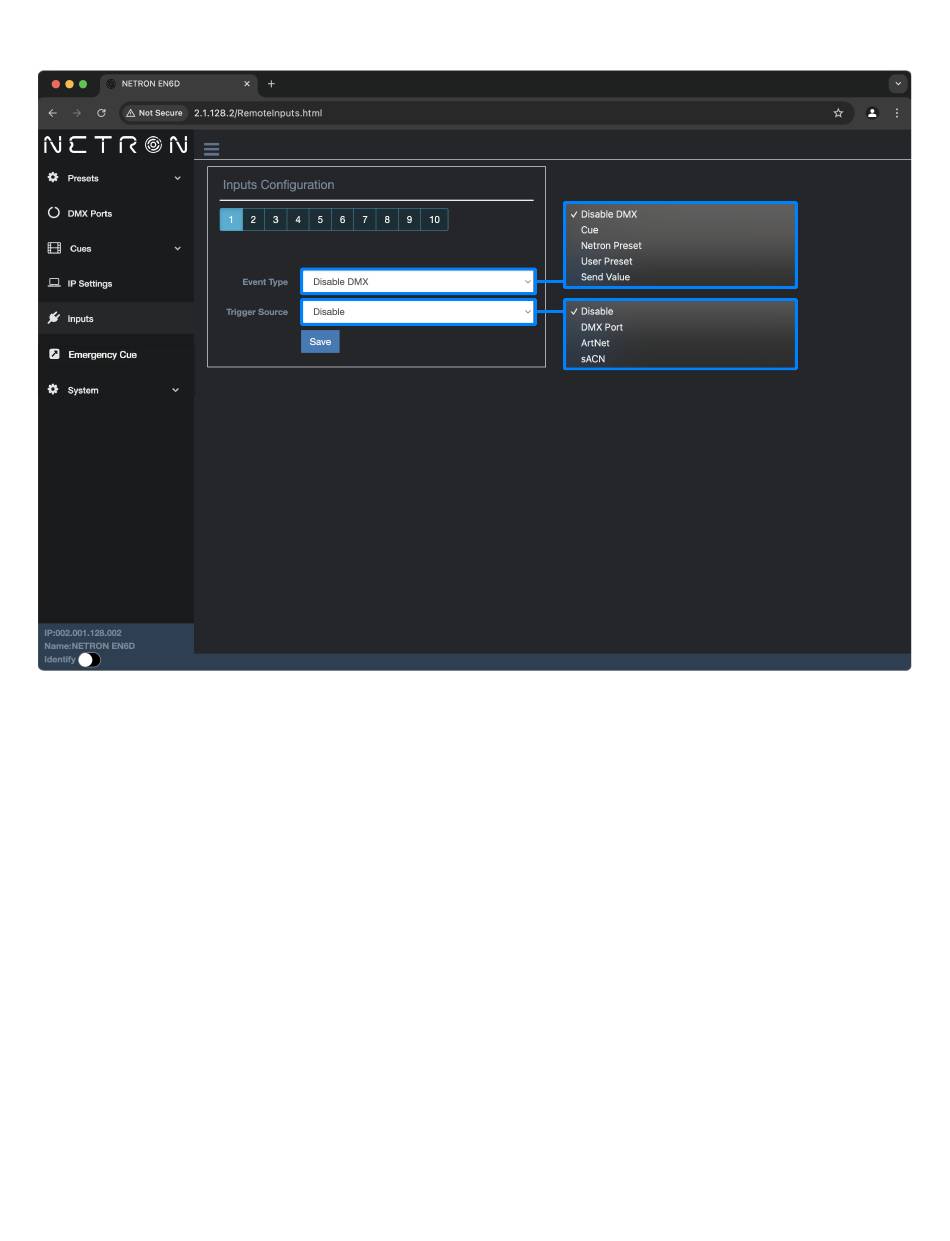This screenshot has width=950, height=1241.
Task: Click the Inputs plug icon
Action: tap(54, 318)
